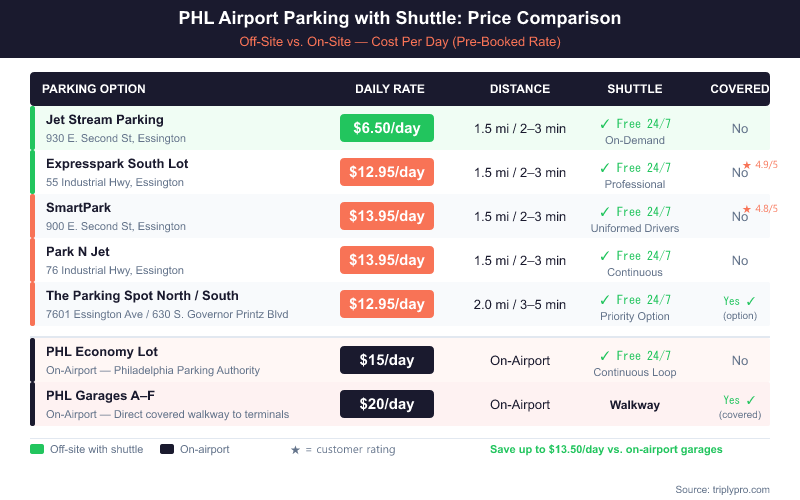Click the 4.9/5 star rating for Expresspark
The height and width of the screenshot is (500, 800).
point(760,164)
